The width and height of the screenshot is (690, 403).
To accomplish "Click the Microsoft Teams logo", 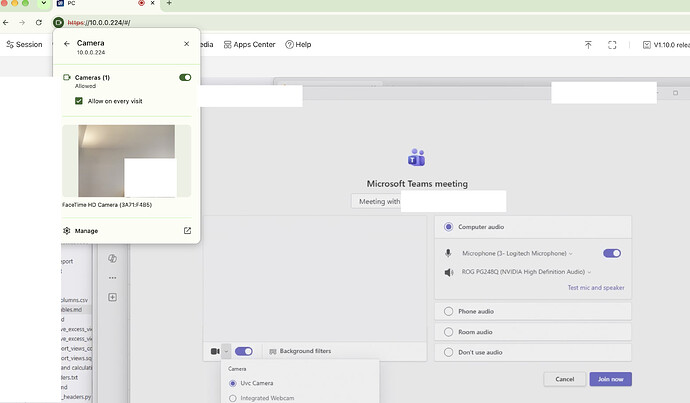I will [416, 158].
